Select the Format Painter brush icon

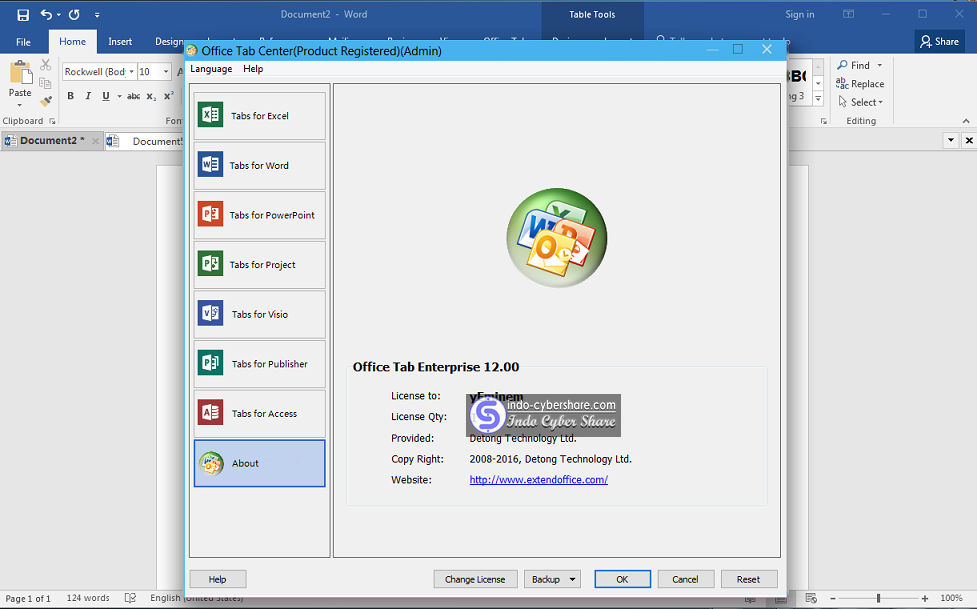coord(45,100)
